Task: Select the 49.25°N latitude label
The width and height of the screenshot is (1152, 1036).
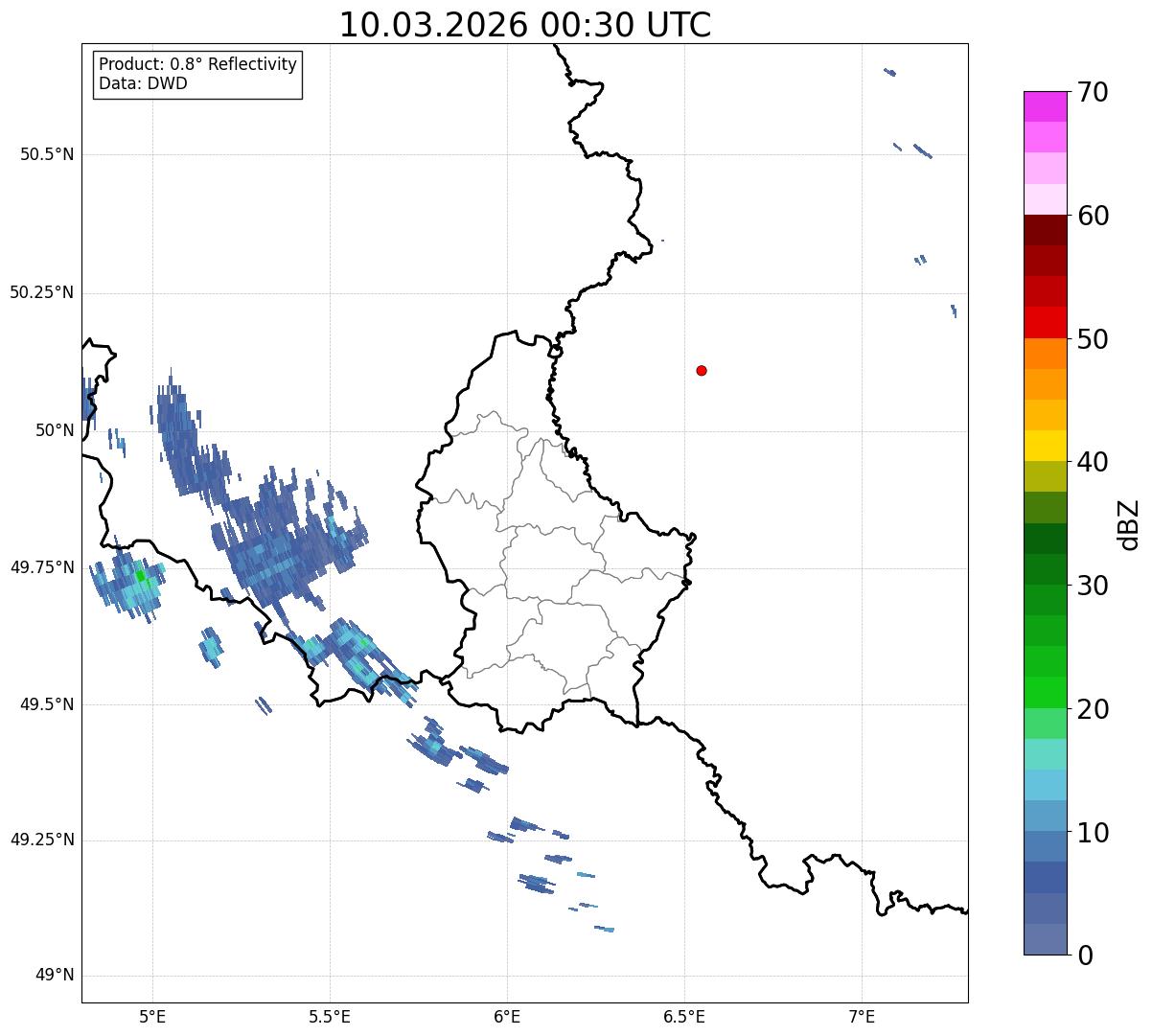Action: tap(42, 840)
